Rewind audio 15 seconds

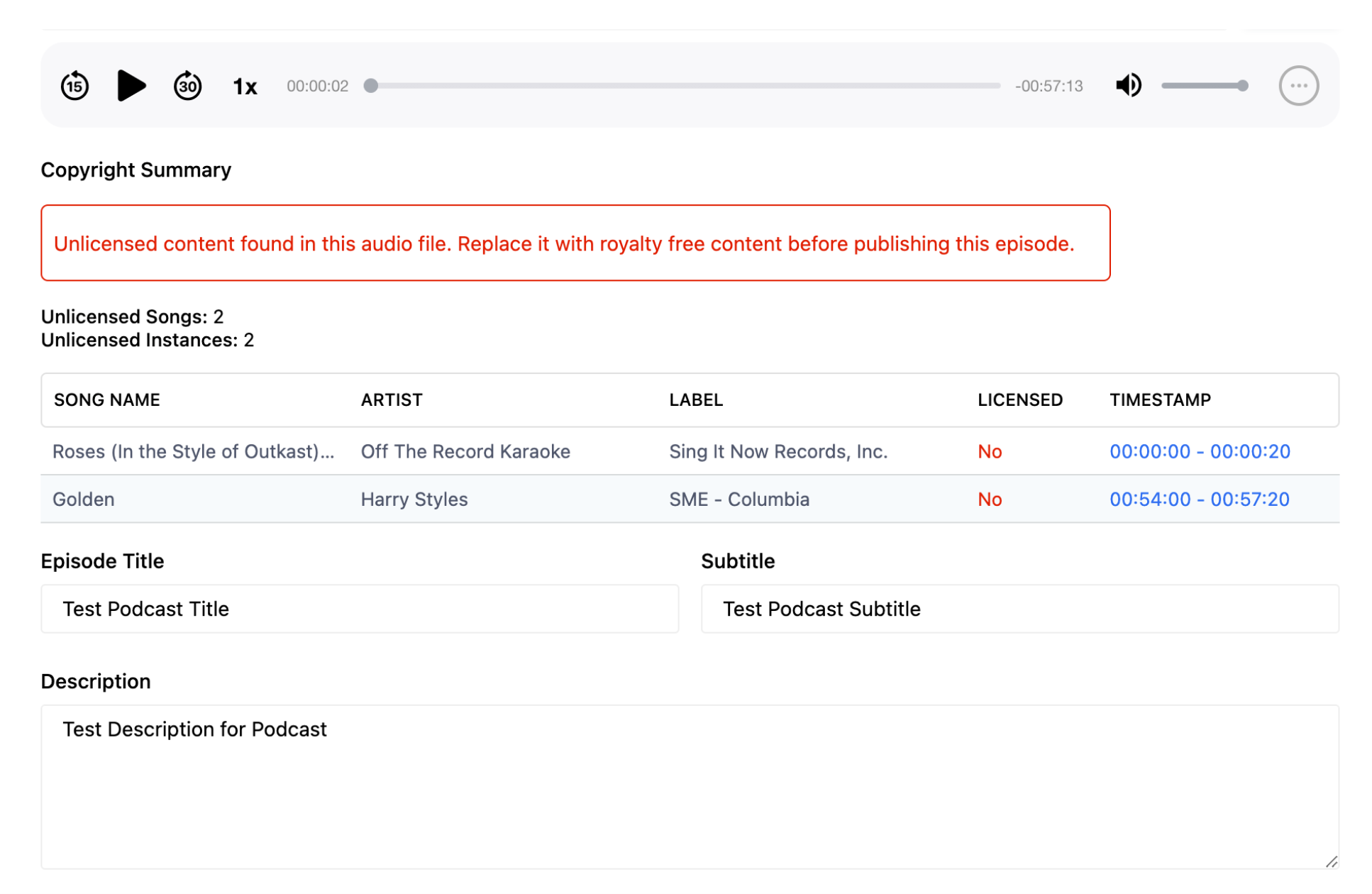tap(74, 86)
